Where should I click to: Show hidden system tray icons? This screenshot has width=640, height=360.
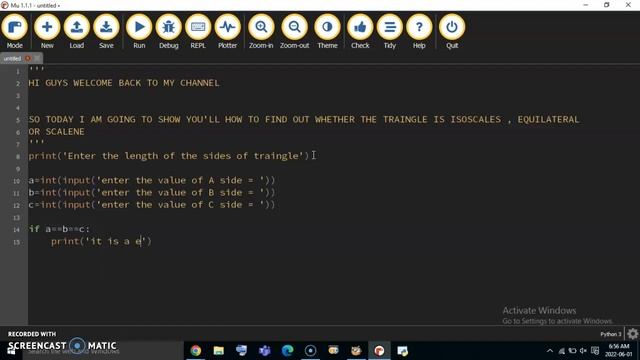(x=550, y=351)
